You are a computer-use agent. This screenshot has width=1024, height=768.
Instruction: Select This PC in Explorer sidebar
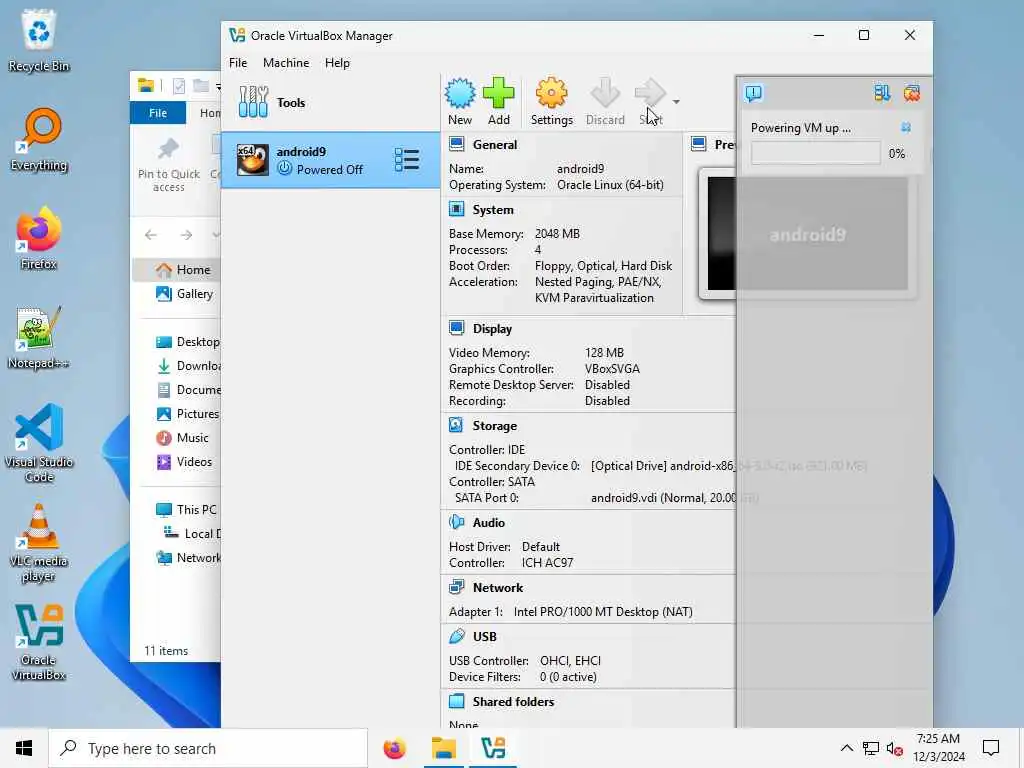pyautogui.click(x=186, y=510)
